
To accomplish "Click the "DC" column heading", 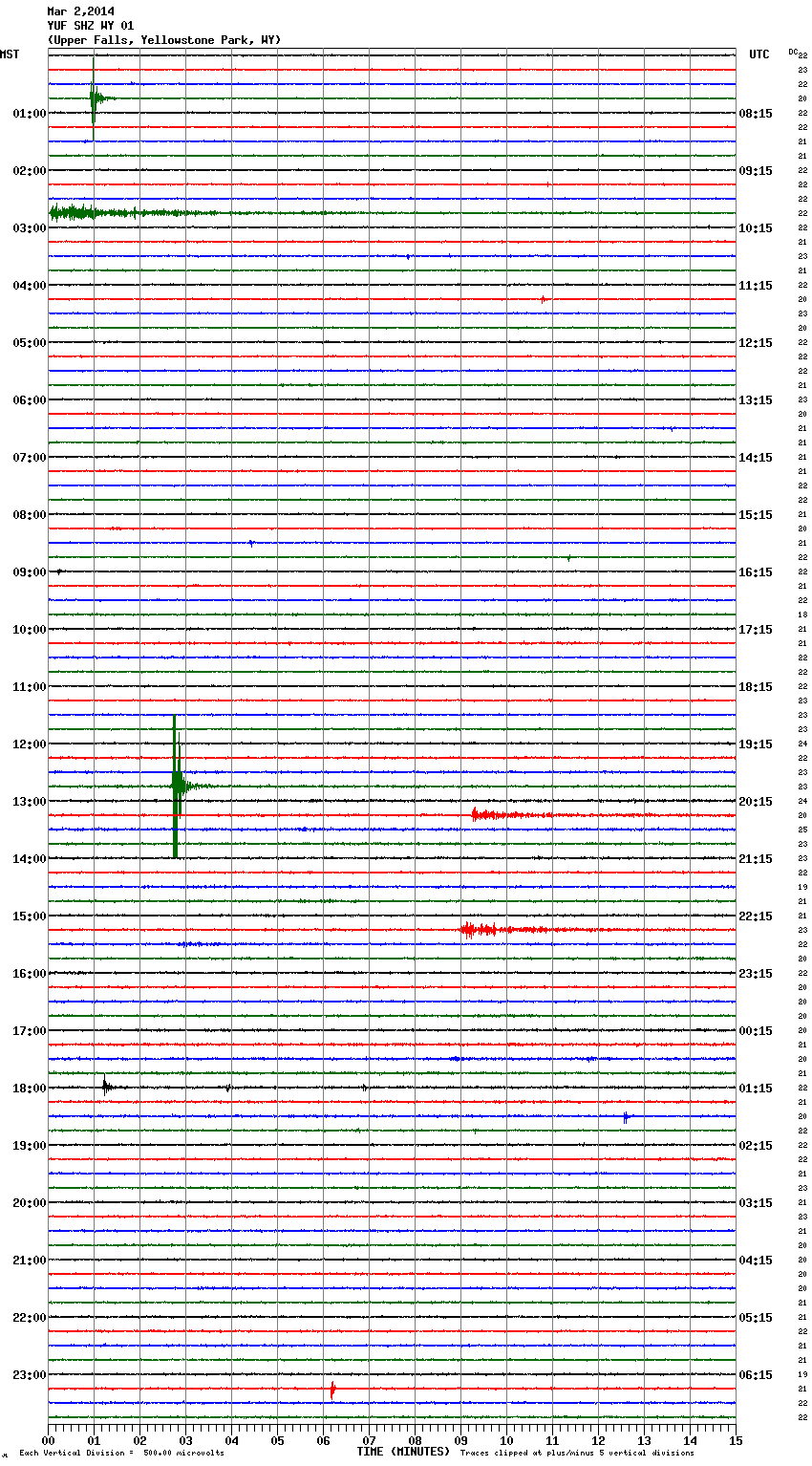I will (793, 52).
